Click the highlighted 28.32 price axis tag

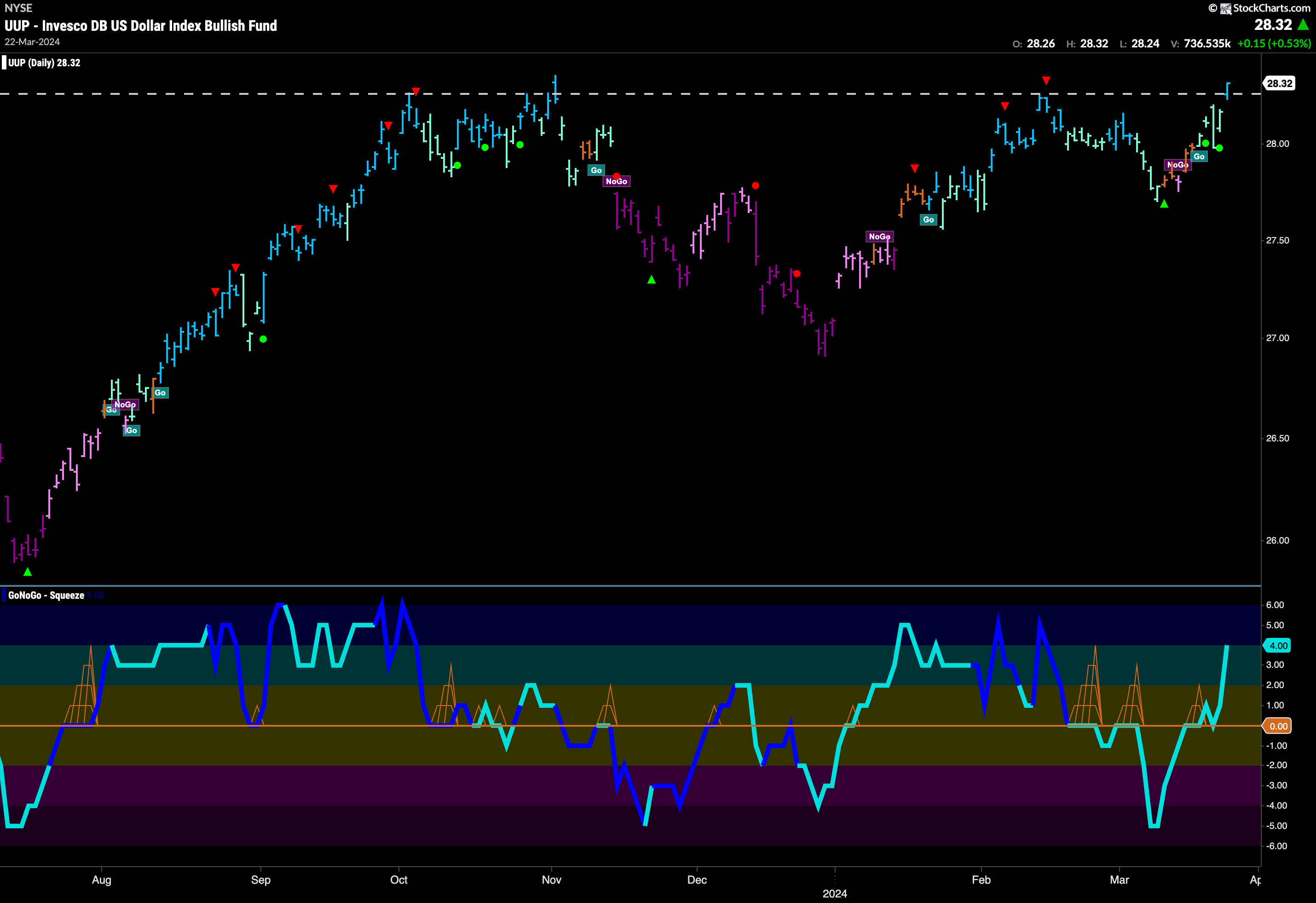click(x=1279, y=84)
